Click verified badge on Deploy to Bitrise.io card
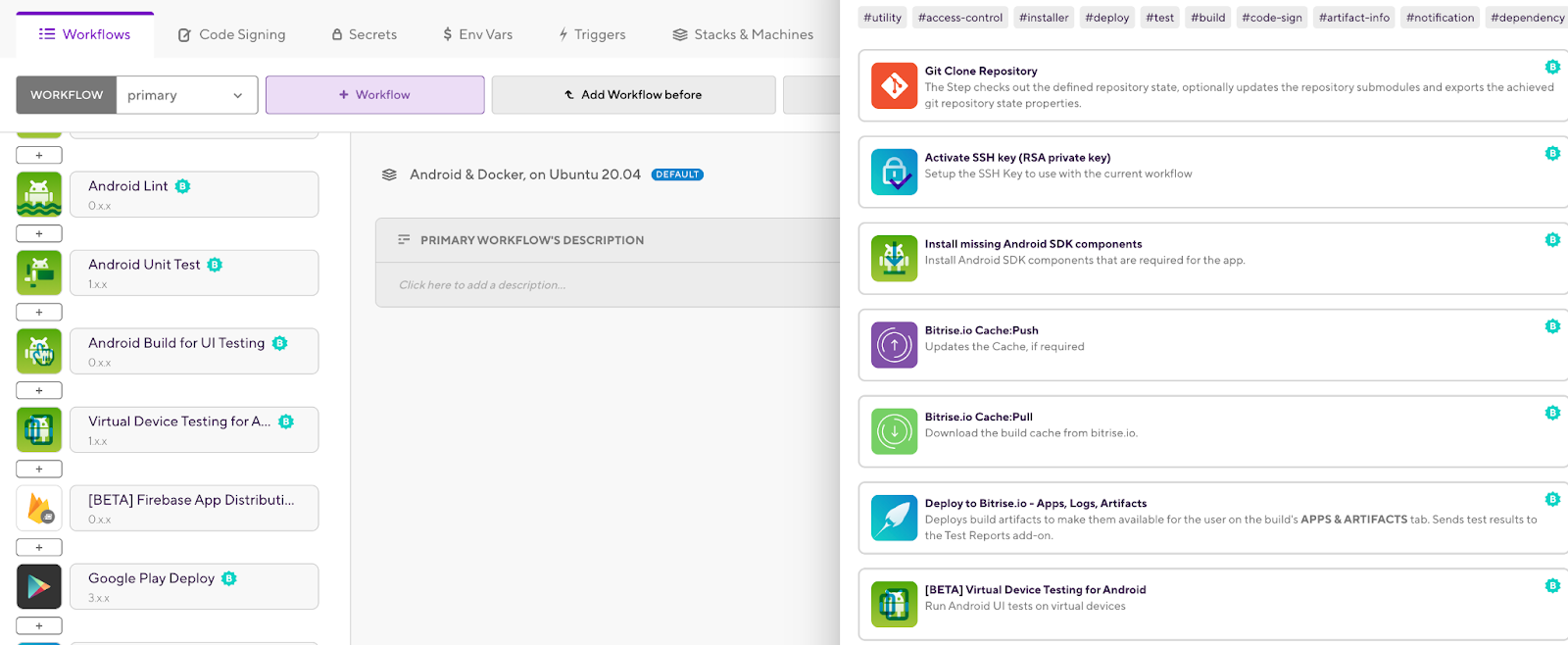The height and width of the screenshot is (645, 1568). [1552, 499]
